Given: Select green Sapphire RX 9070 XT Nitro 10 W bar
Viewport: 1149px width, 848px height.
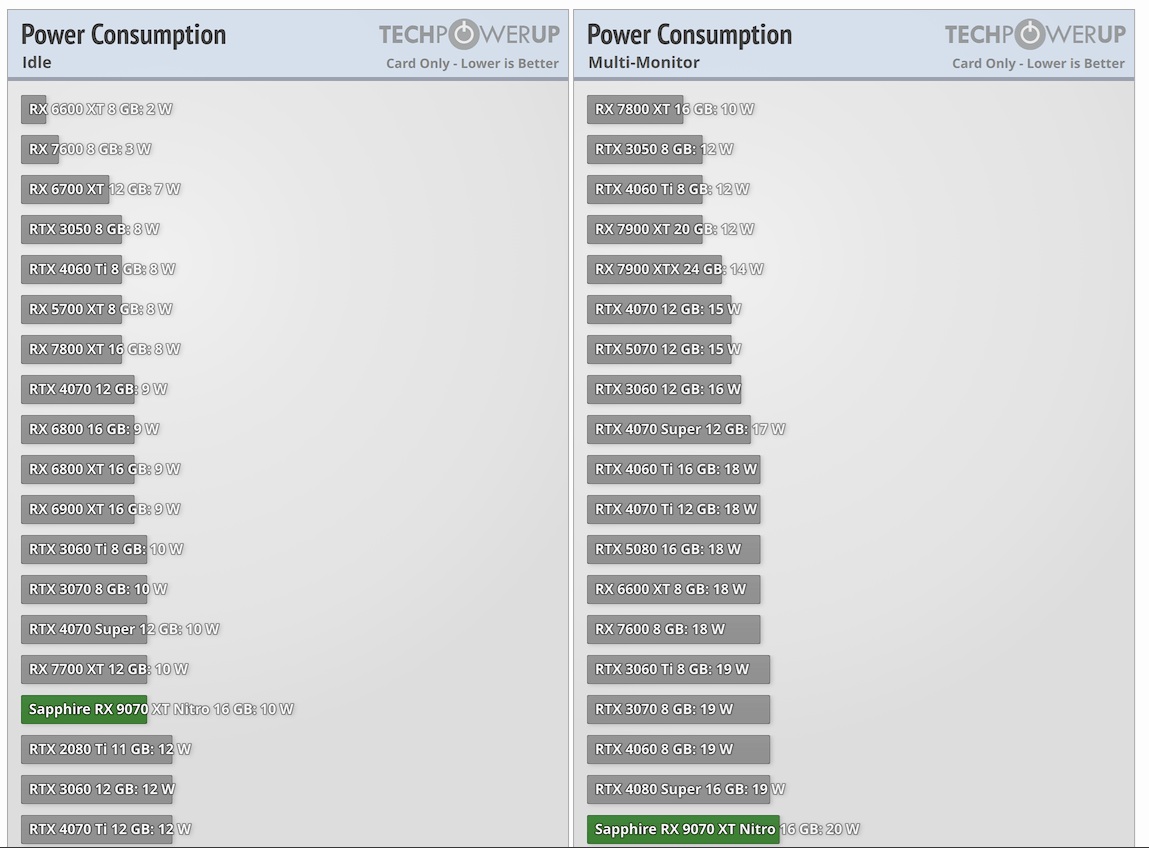Looking at the screenshot, I should 84,709.
